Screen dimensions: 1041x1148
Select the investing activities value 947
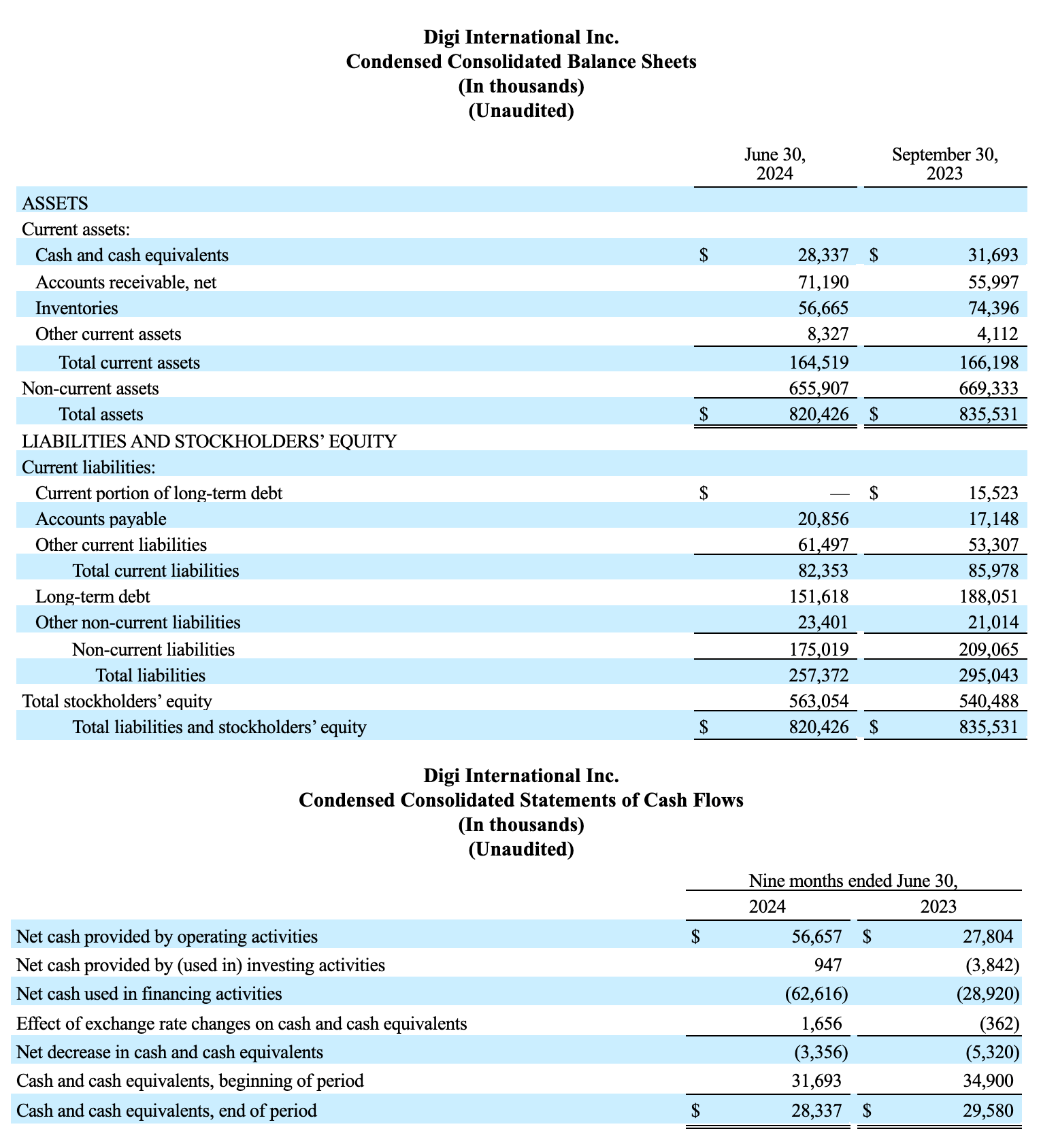point(828,965)
